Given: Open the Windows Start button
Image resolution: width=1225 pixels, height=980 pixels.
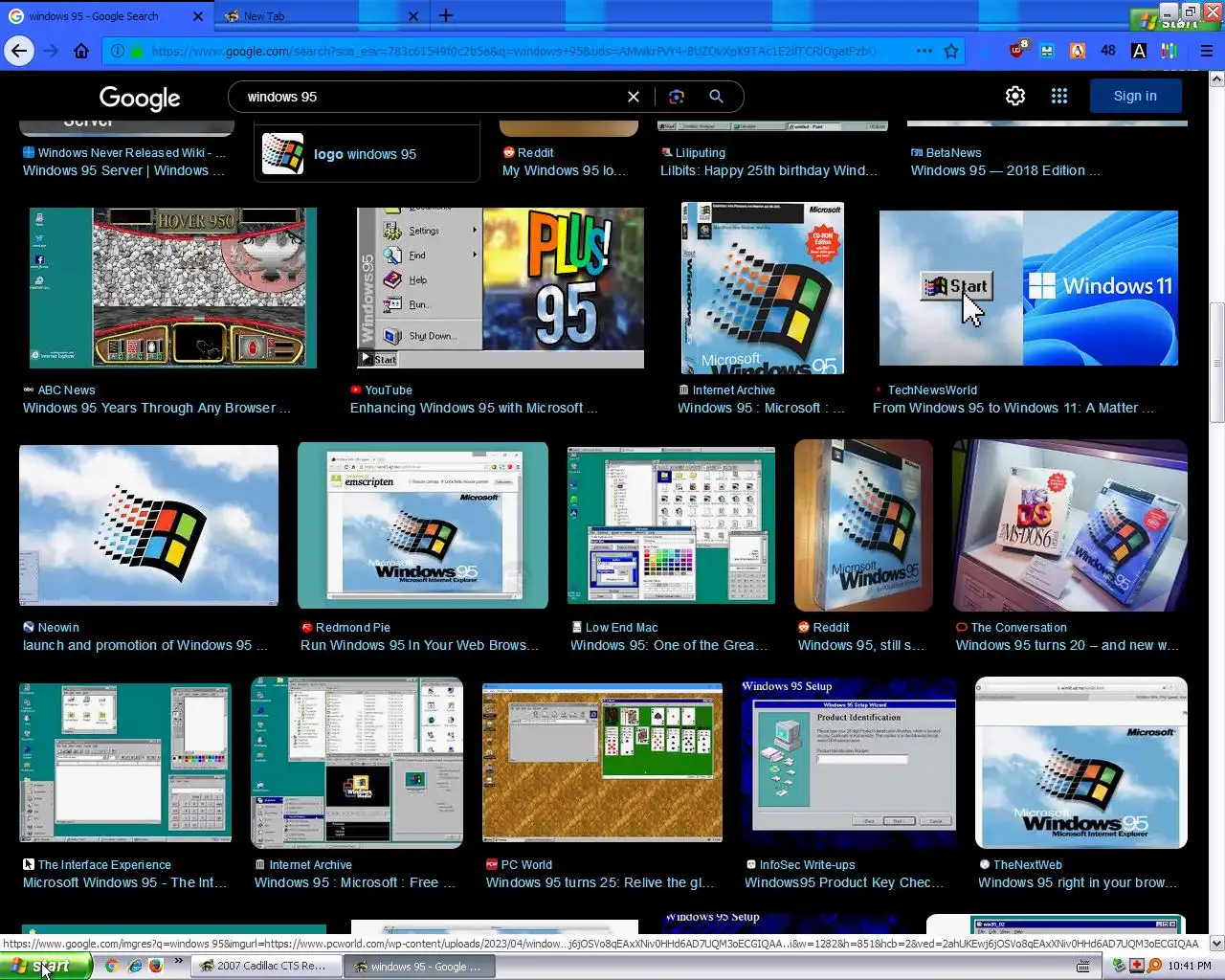Looking at the screenshot, I should (x=44, y=966).
